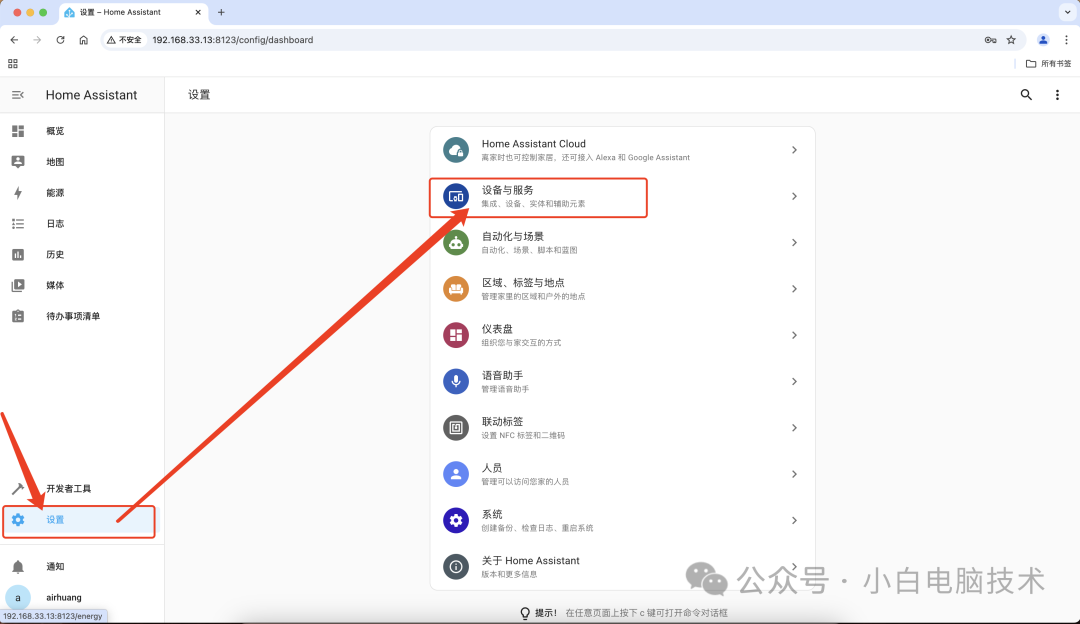Open the 关于 Home Assistant title
The width and height of the screenshot is (1080, 624).
coord(530,561)
